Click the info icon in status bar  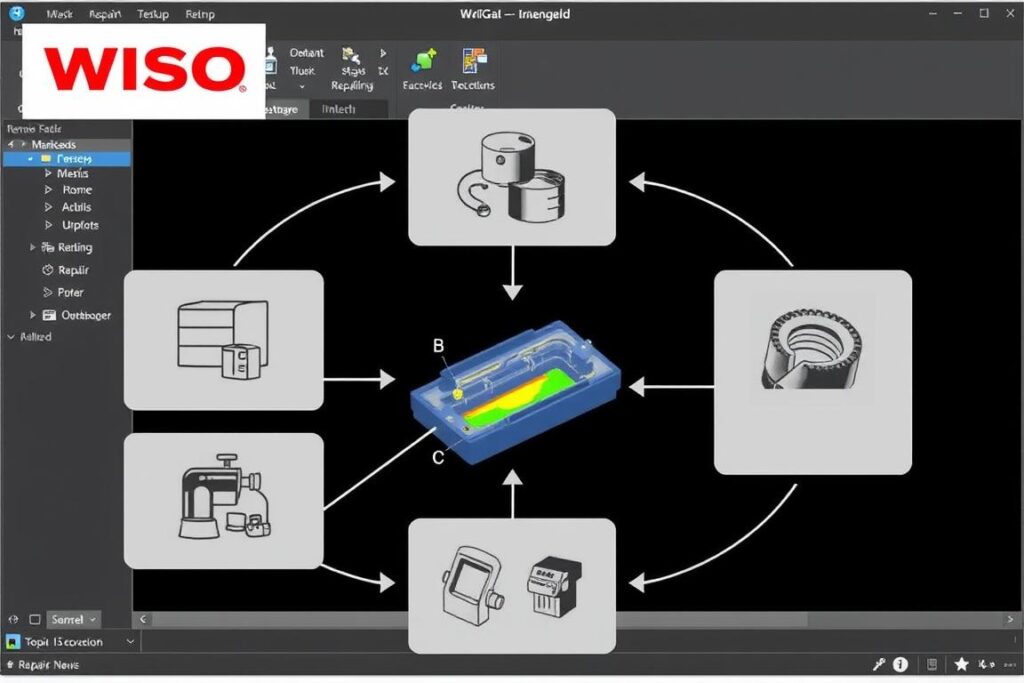click(900, 664)
